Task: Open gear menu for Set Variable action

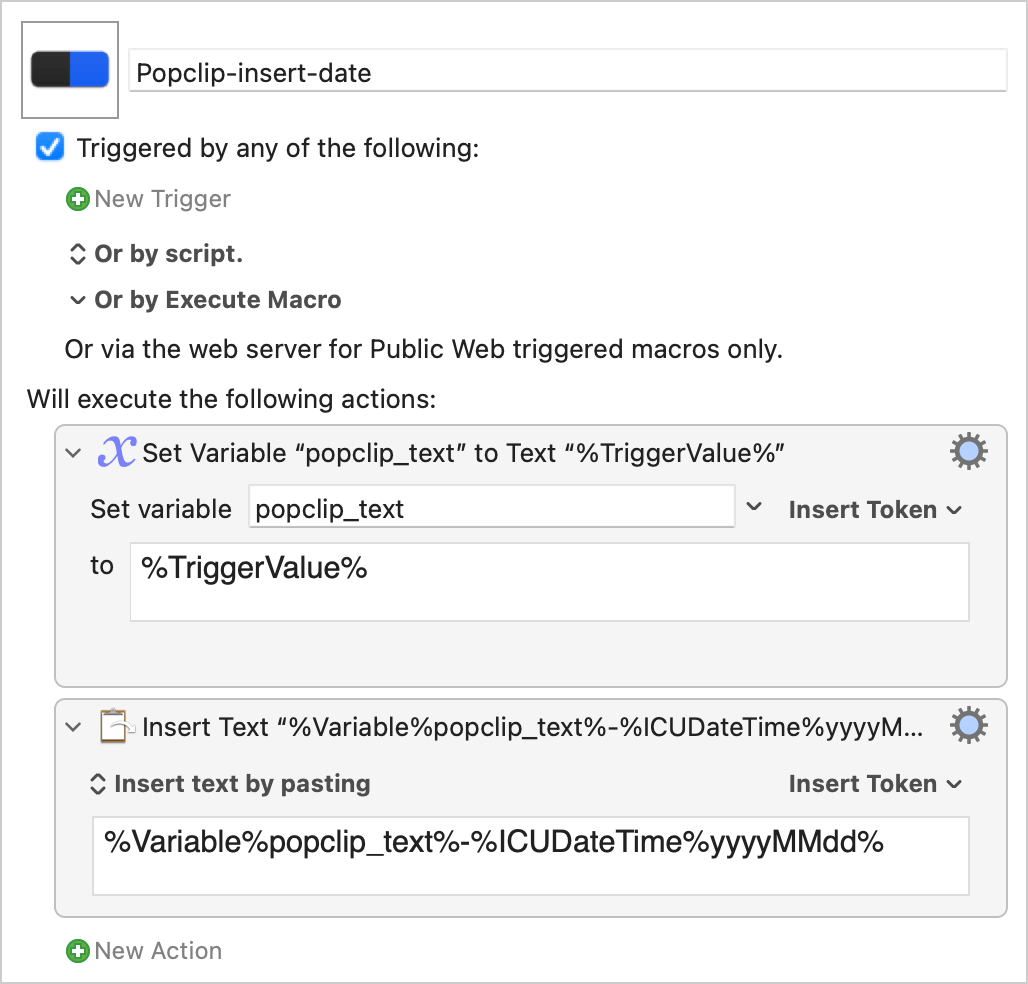Action: pyautogui.click(x=968, y=452)
